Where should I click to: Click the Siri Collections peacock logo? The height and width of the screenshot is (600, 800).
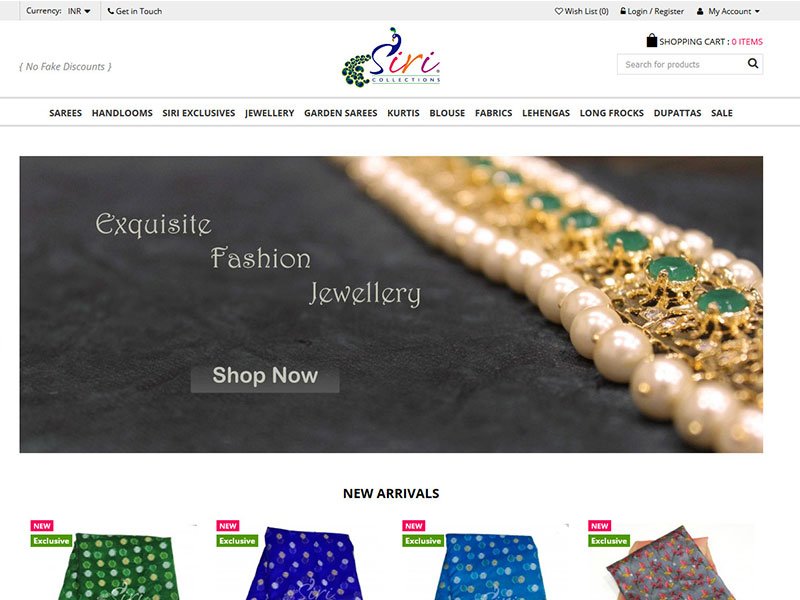click(391, 57)
